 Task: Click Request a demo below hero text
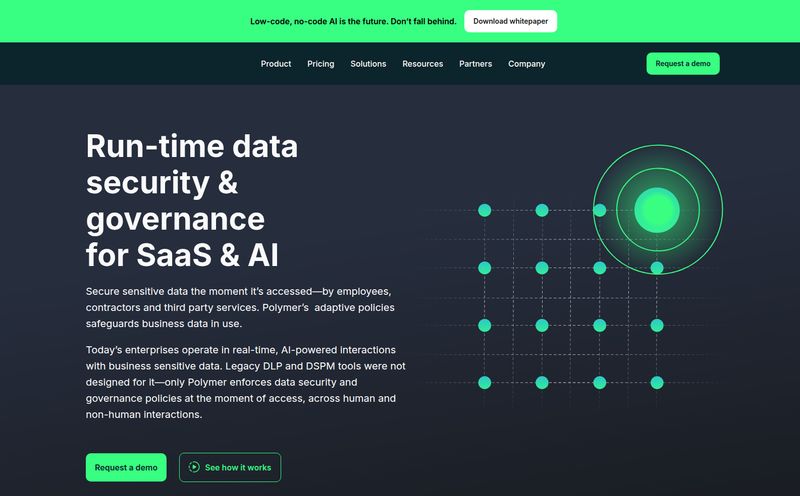click(x=126, y=467)
